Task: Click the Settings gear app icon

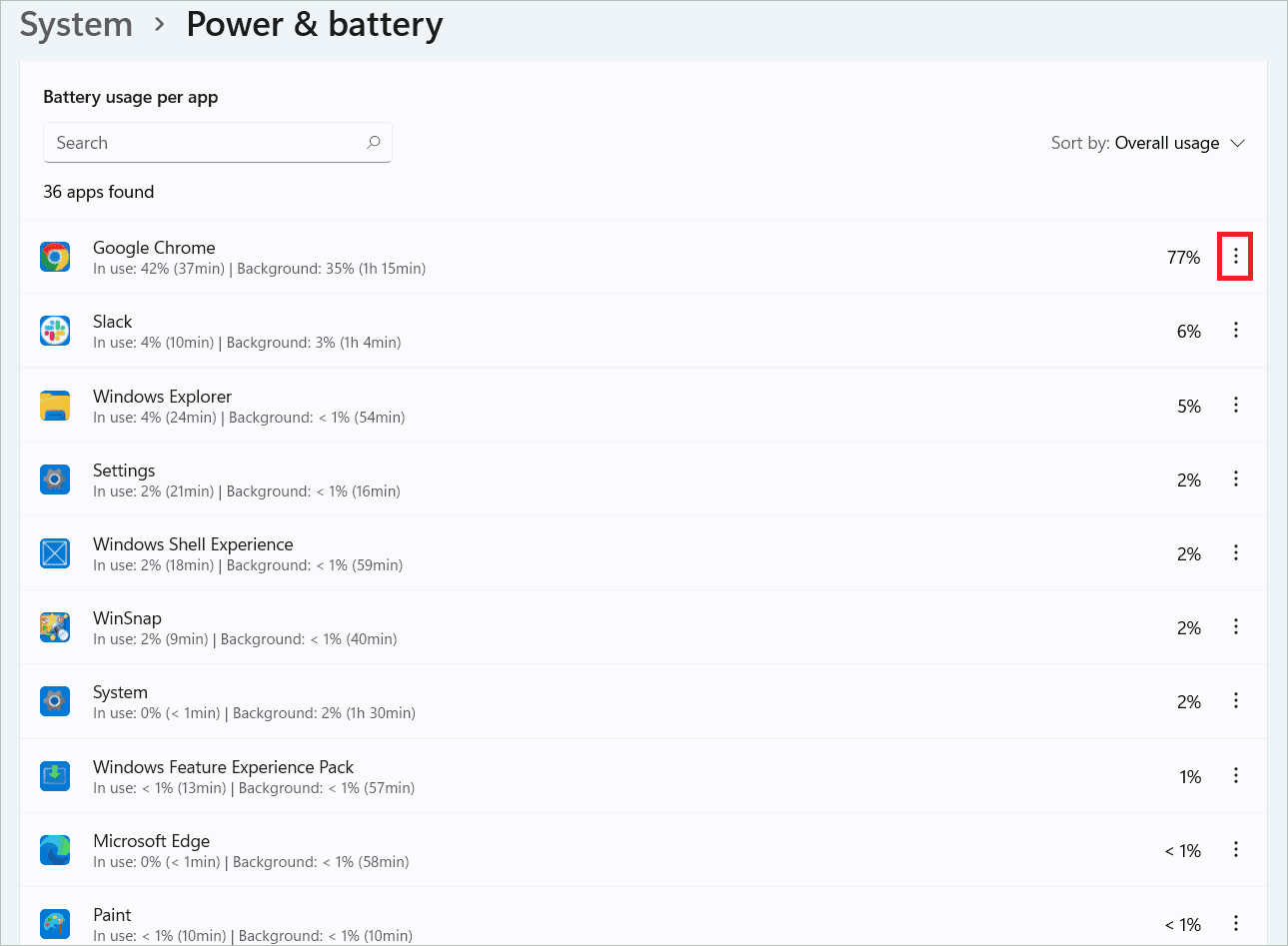Action: point(55,479)
